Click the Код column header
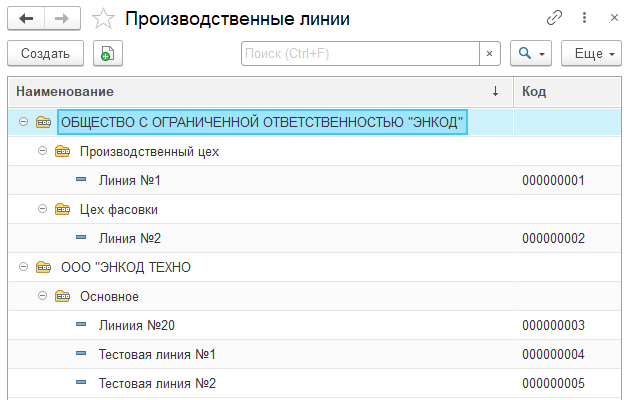The width and height of the screenshot is (624, 400). (565, 91)
